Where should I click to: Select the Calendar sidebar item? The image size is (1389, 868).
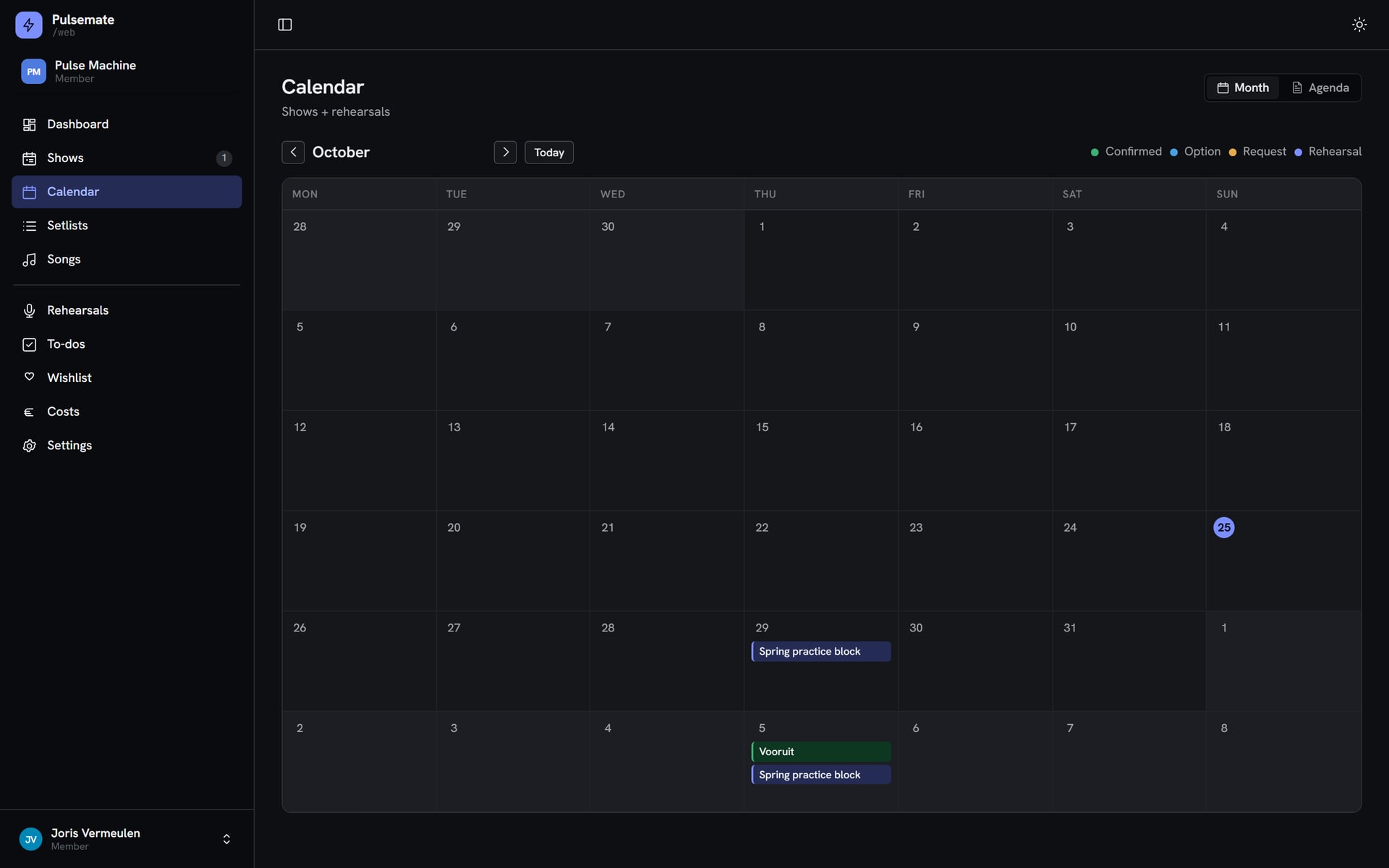[x=127, y=192]
